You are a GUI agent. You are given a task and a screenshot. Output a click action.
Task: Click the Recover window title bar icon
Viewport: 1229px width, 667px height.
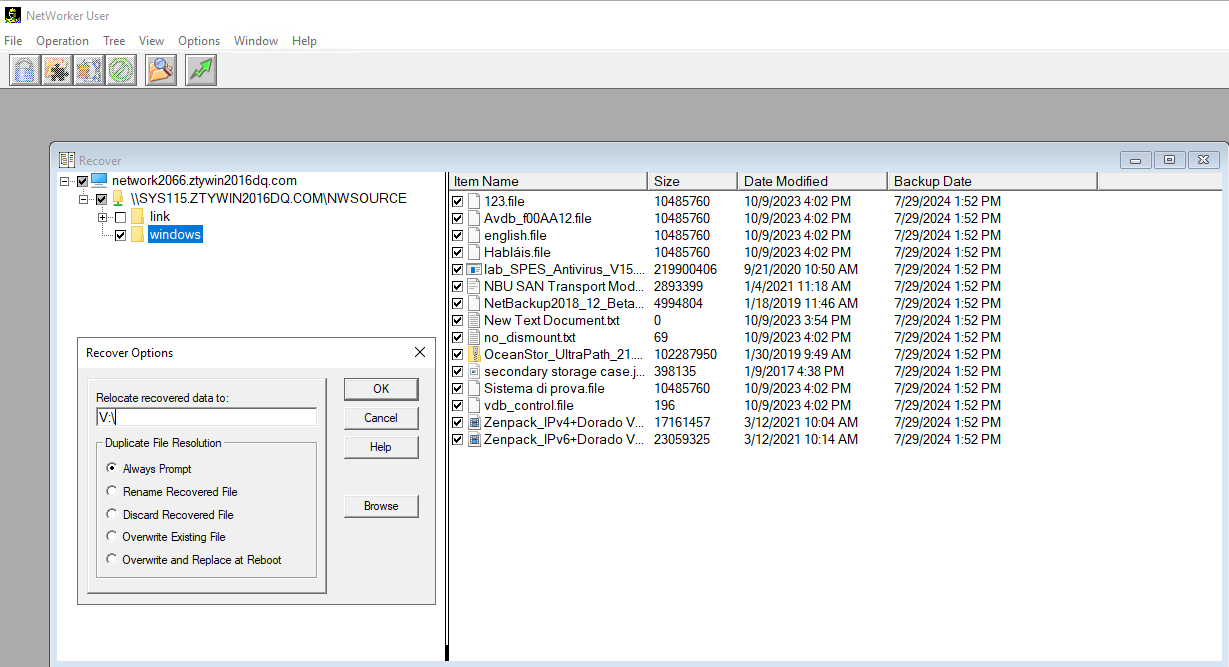click(67, 160)
